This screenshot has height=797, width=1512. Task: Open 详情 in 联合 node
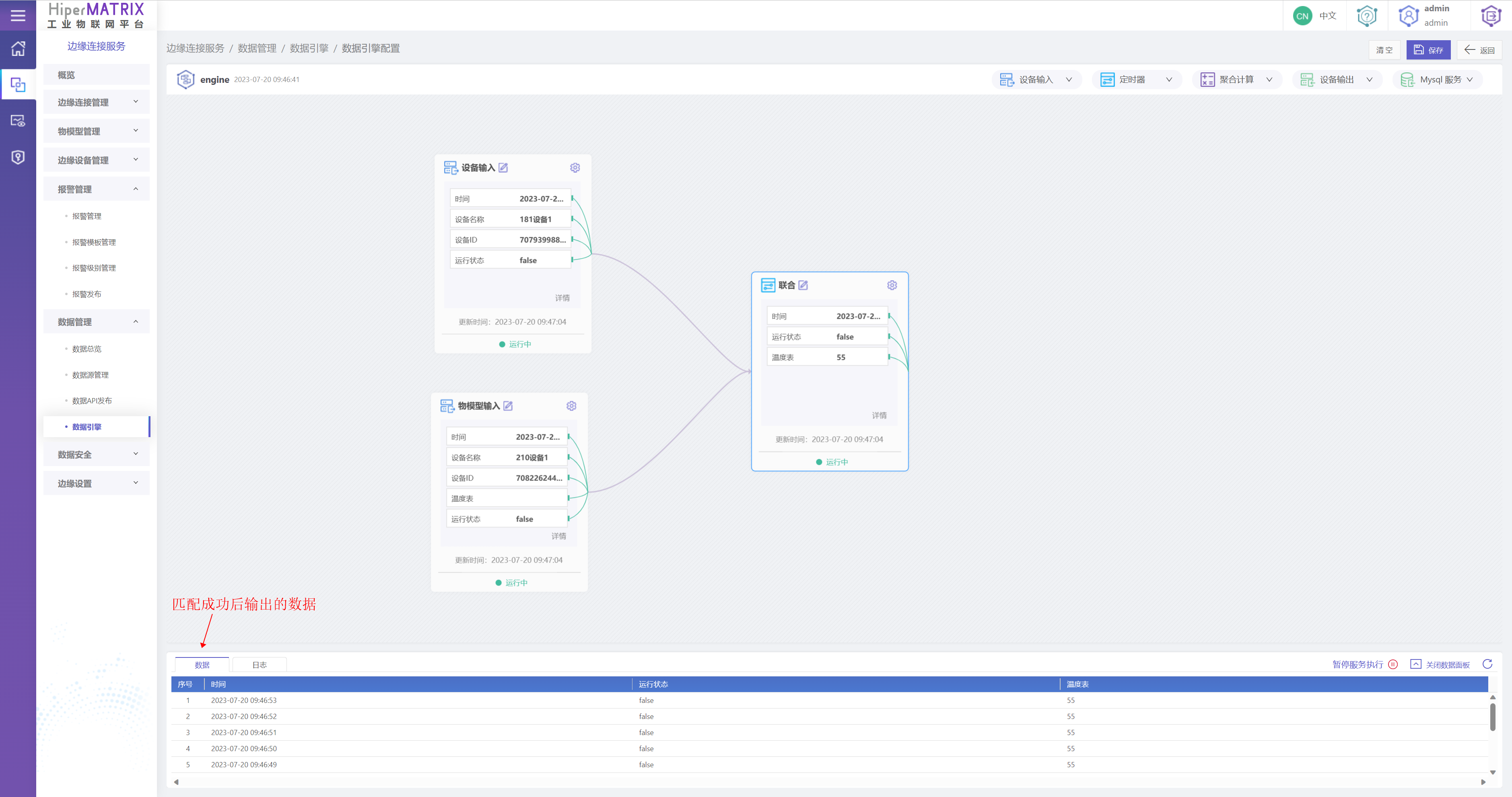click(879, 415)
